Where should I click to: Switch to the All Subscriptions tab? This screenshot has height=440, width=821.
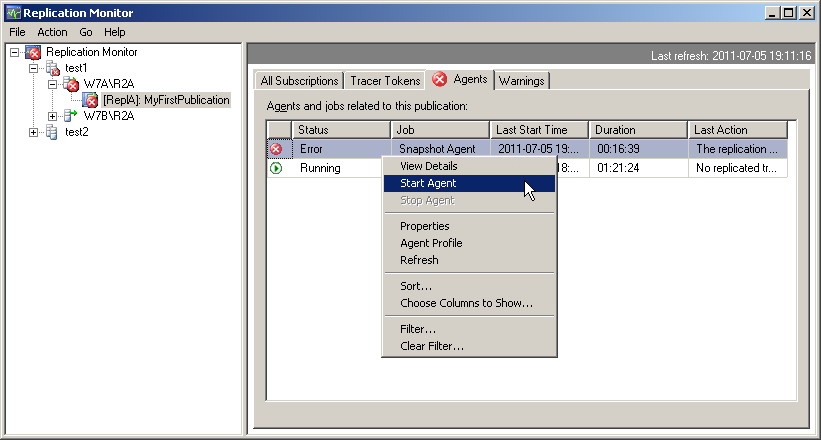coord(299,81)
